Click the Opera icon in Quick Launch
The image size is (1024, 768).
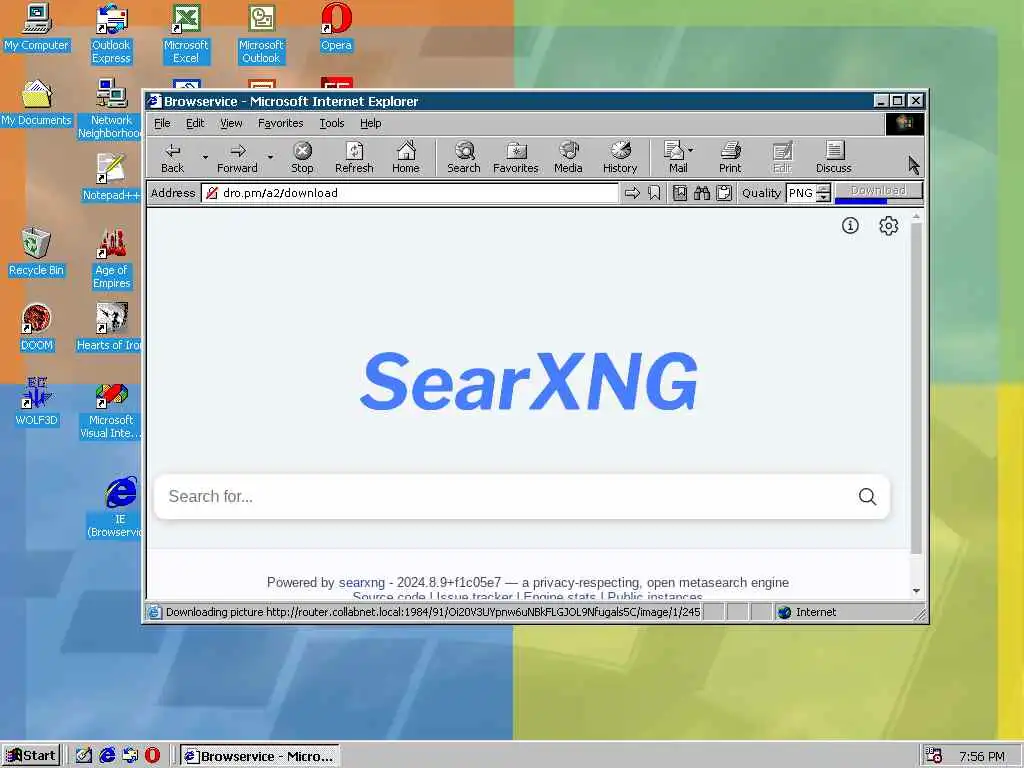152,755
